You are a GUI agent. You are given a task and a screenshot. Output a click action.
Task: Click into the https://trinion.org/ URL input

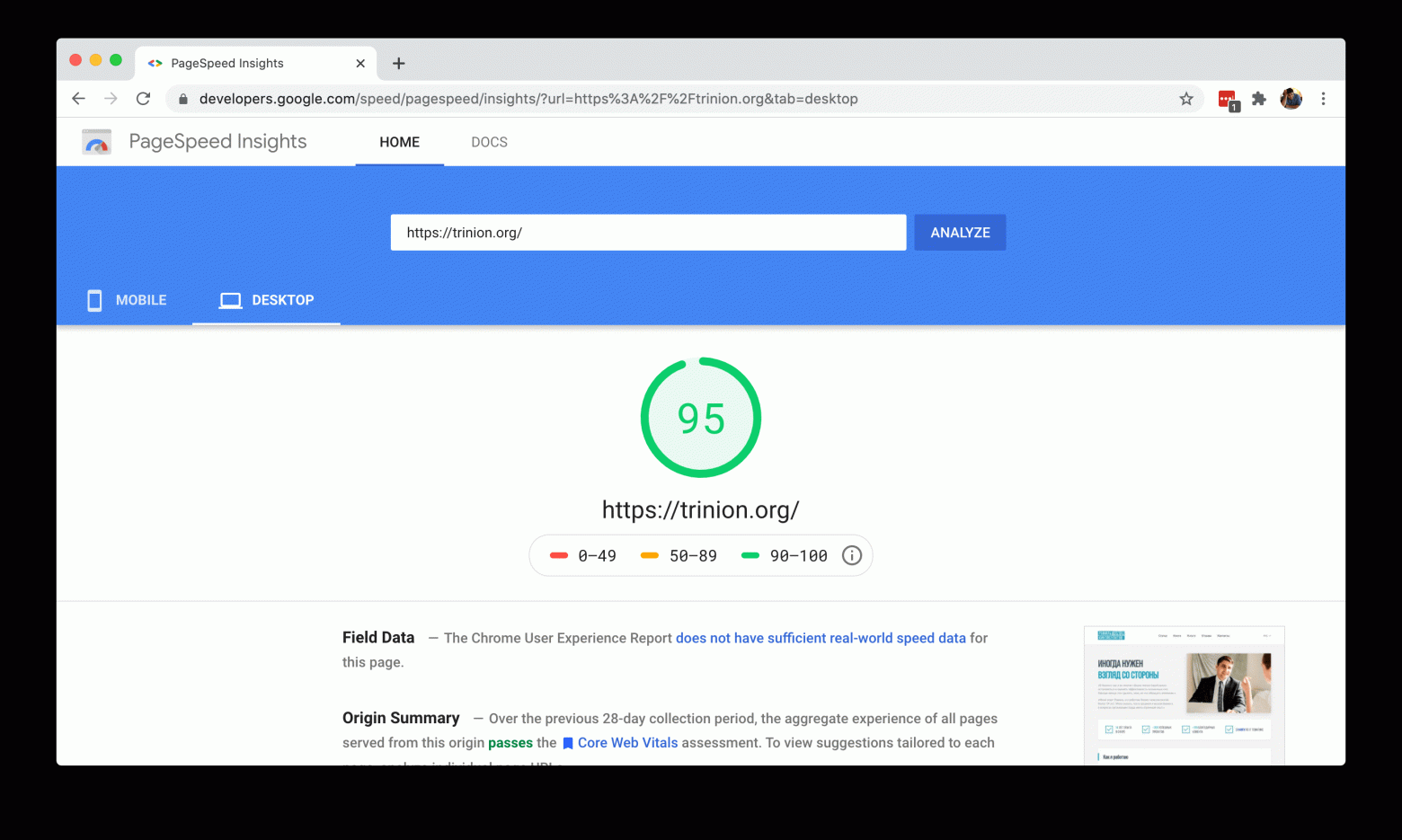coord(648,232)
